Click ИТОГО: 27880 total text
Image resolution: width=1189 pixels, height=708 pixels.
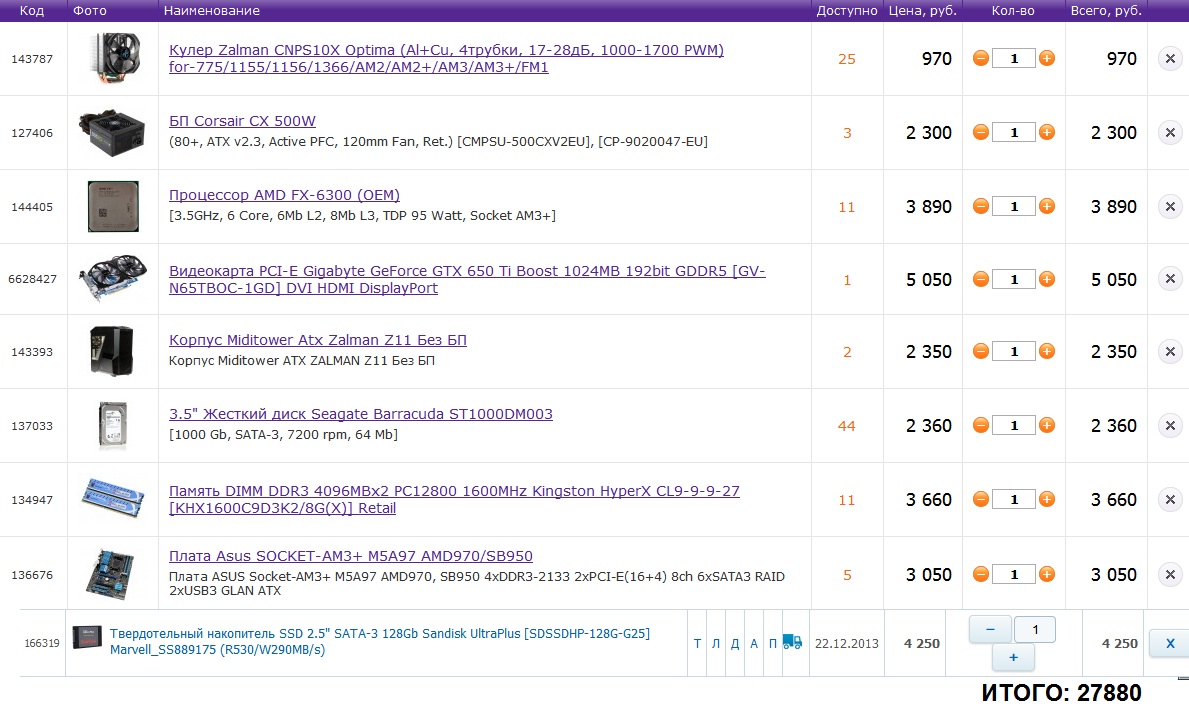point(1061,693)
